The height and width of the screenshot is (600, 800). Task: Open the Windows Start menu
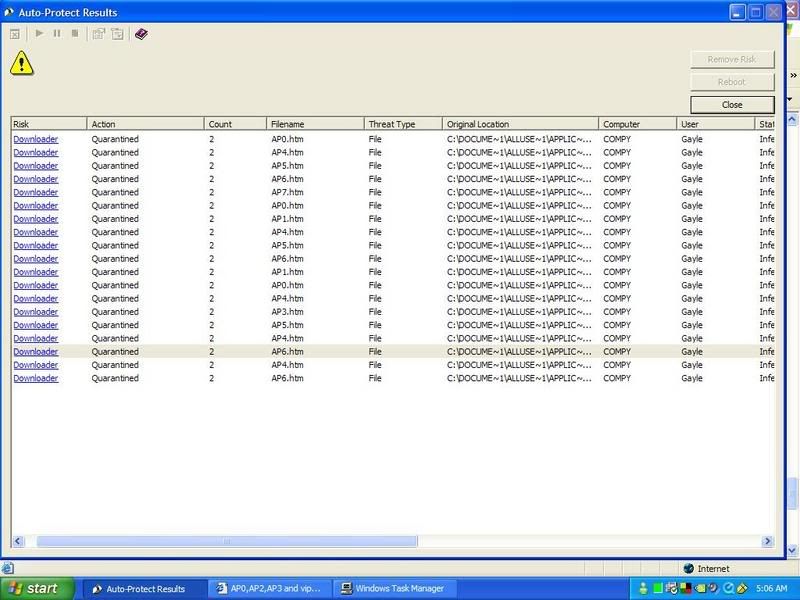tap(37, 589)
